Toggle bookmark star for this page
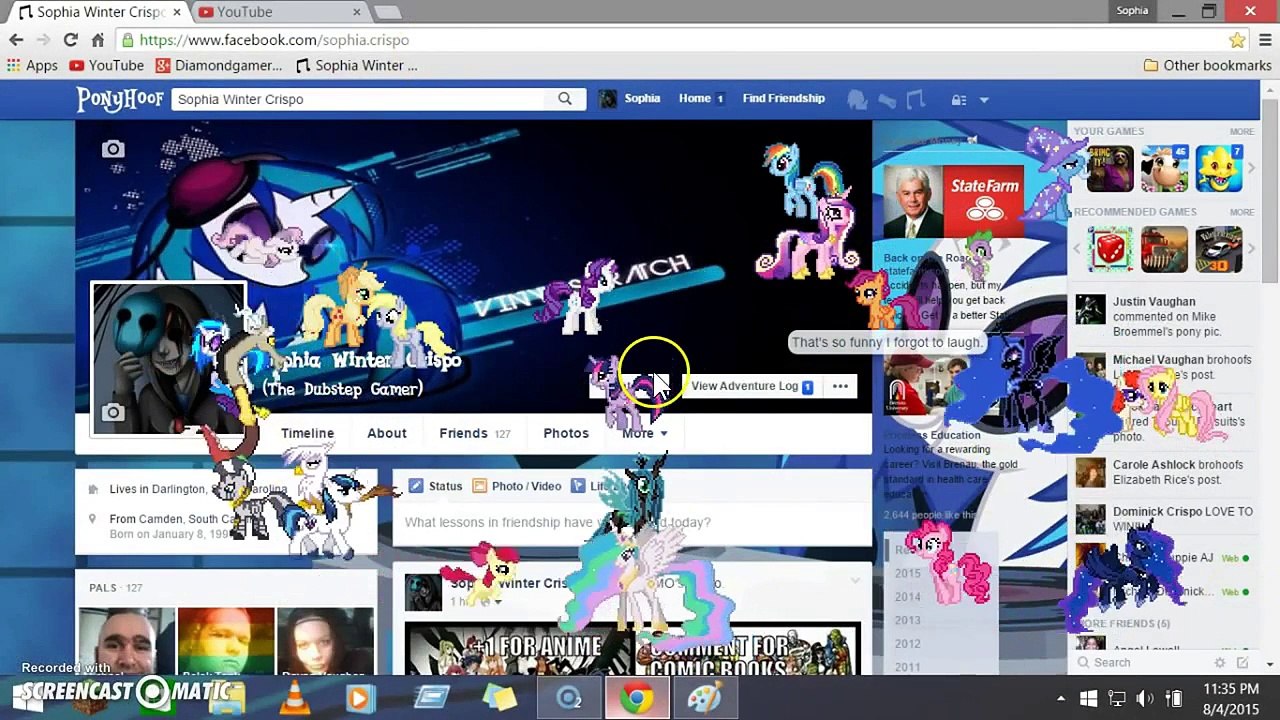 pos(1237,40)
